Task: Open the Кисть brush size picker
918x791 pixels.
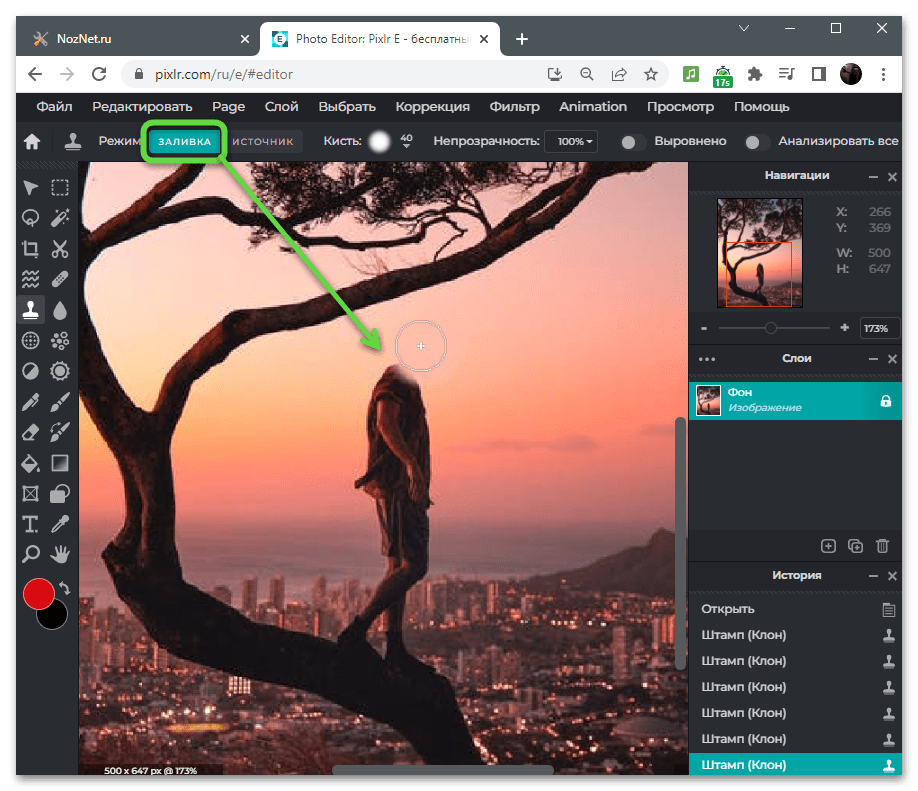Action: pos(380,142)
